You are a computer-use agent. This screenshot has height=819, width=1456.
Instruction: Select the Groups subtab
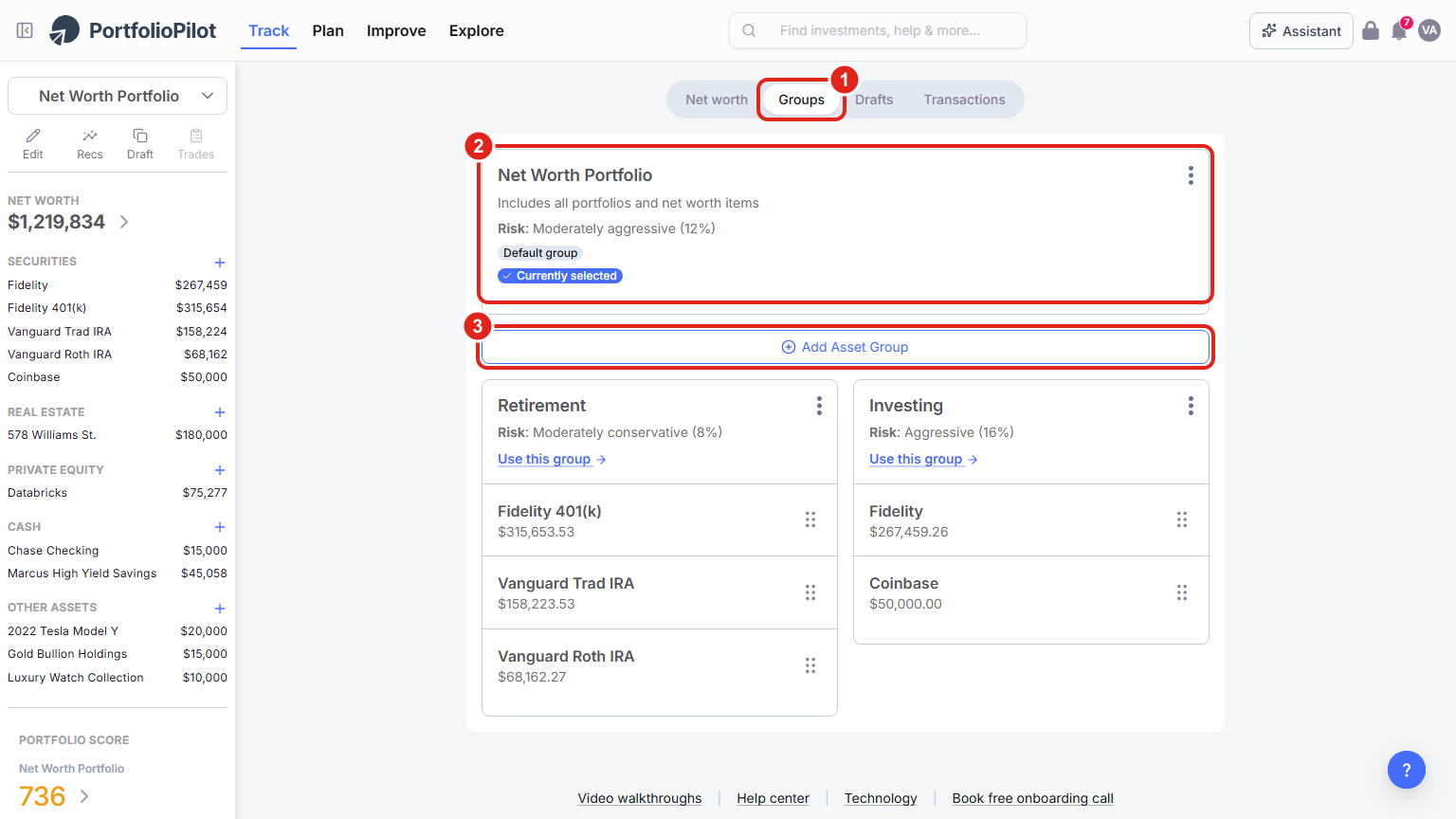click(x=802, y=100)
